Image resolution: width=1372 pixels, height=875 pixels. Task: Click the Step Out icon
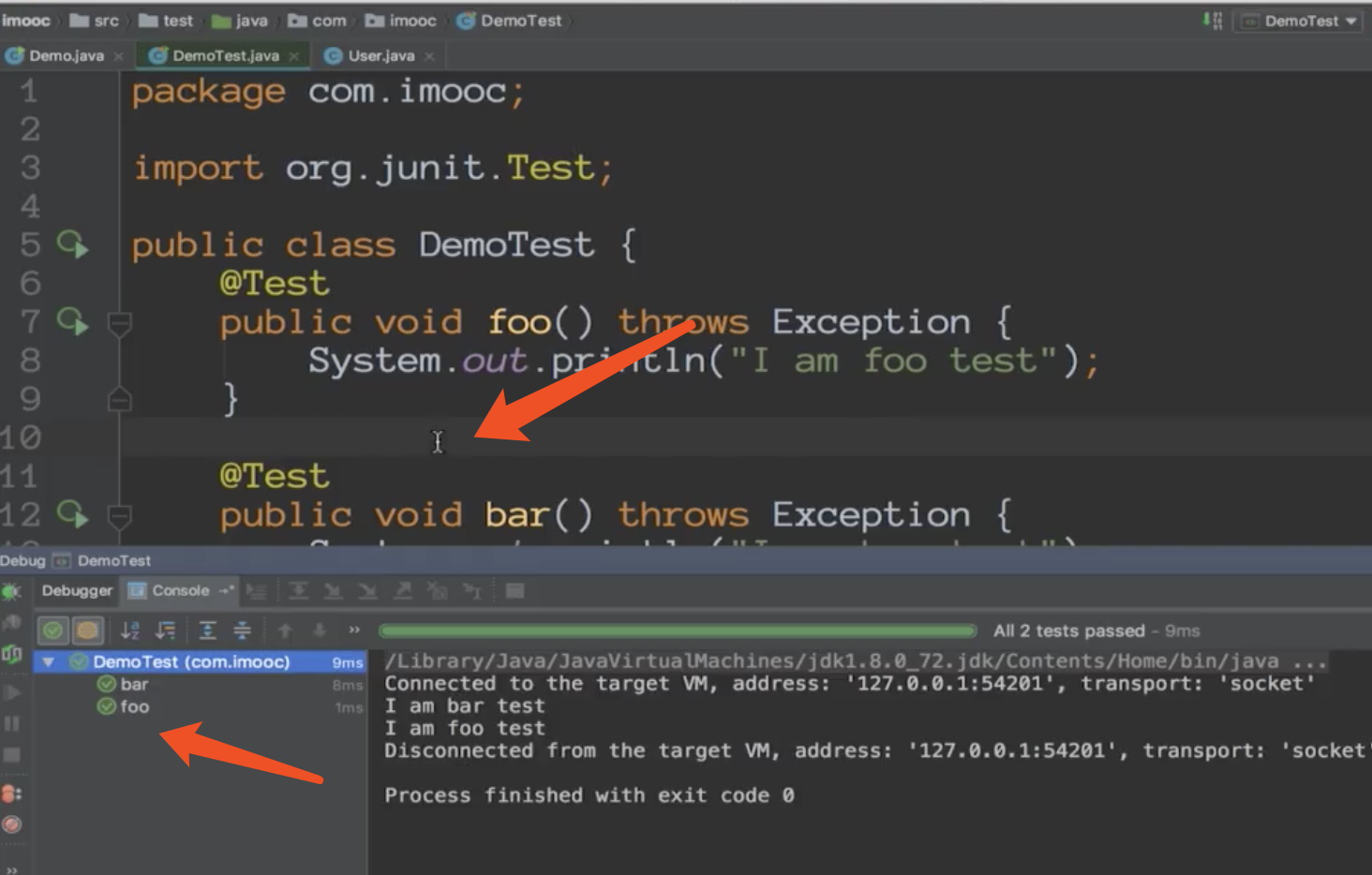[x=402, y=591]
